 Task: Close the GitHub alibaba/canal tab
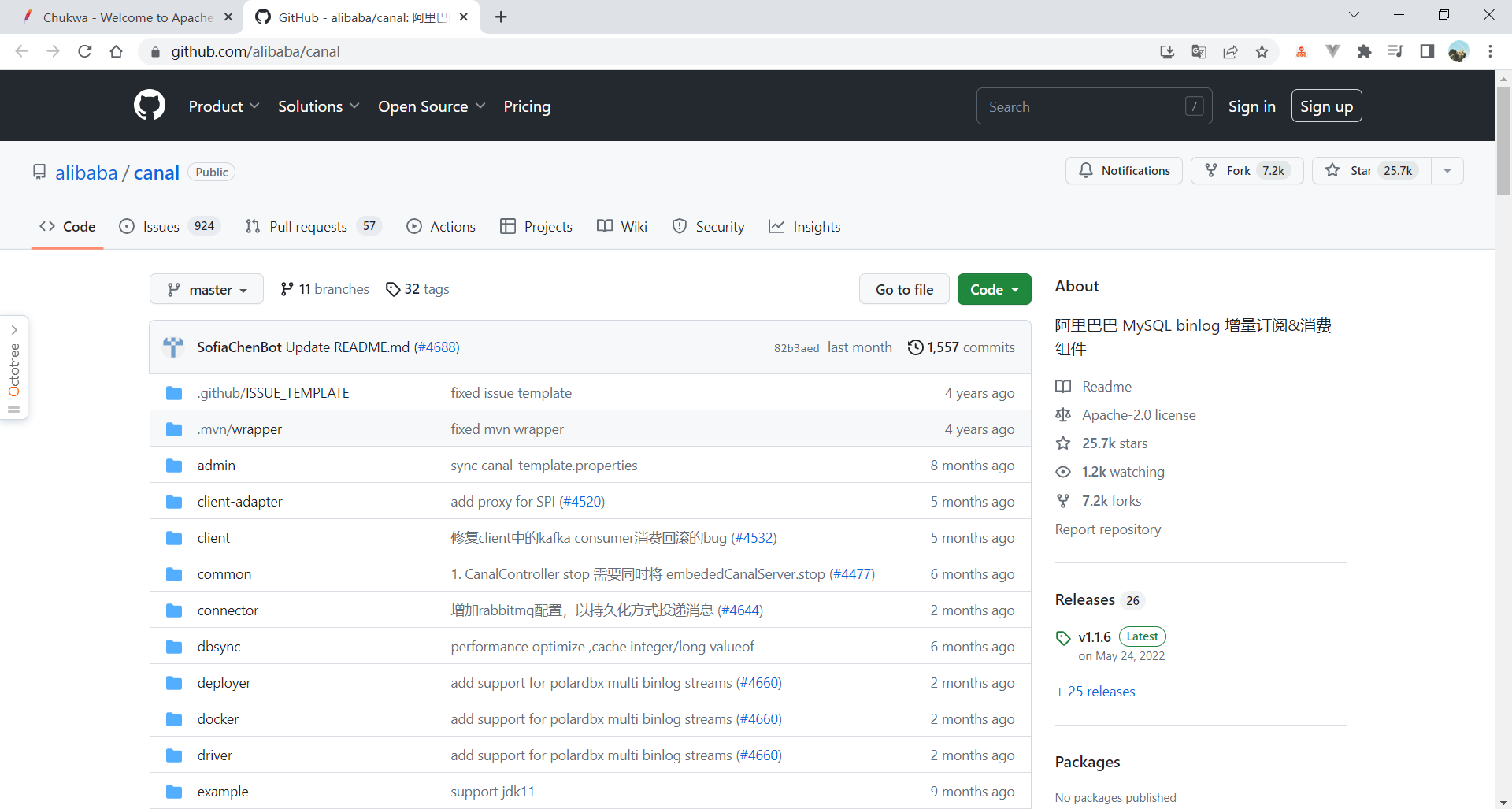pos(464,17)
